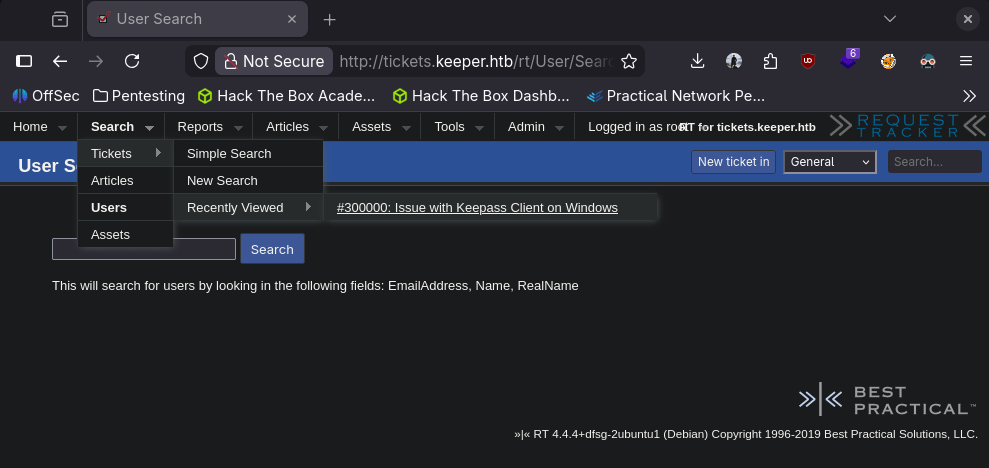Viewport: 989px width, 468px height.
Task: Click the back navigation arrow
Action: point(60,61)
